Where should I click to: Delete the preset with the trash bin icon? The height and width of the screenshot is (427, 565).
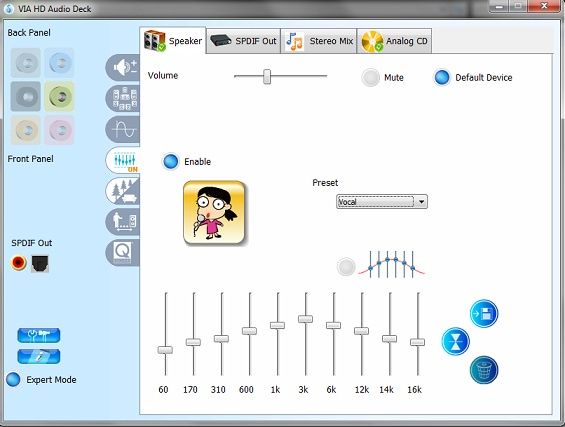click(484, 370)
